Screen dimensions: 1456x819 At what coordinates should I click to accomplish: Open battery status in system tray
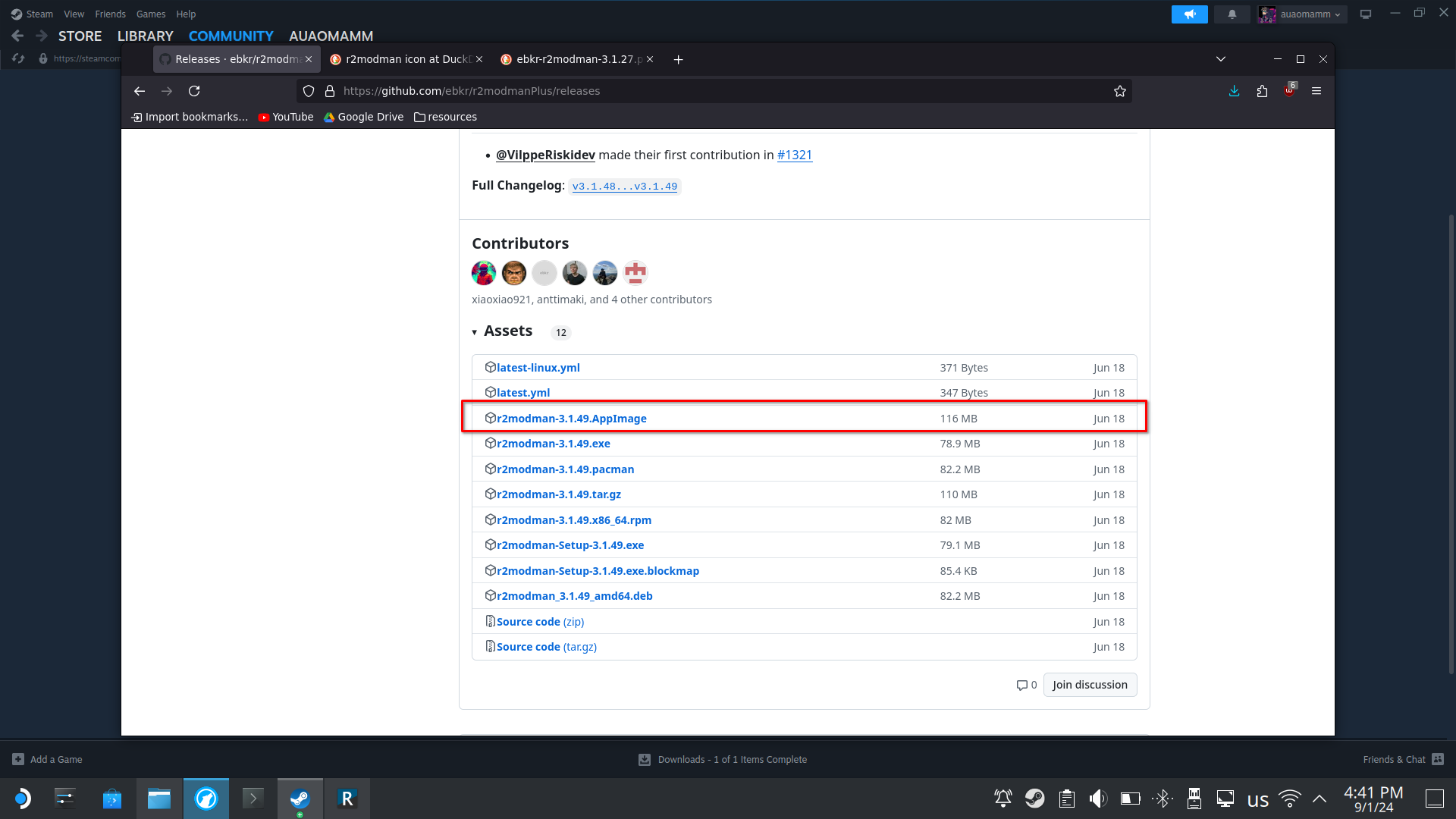(1131, 799)
